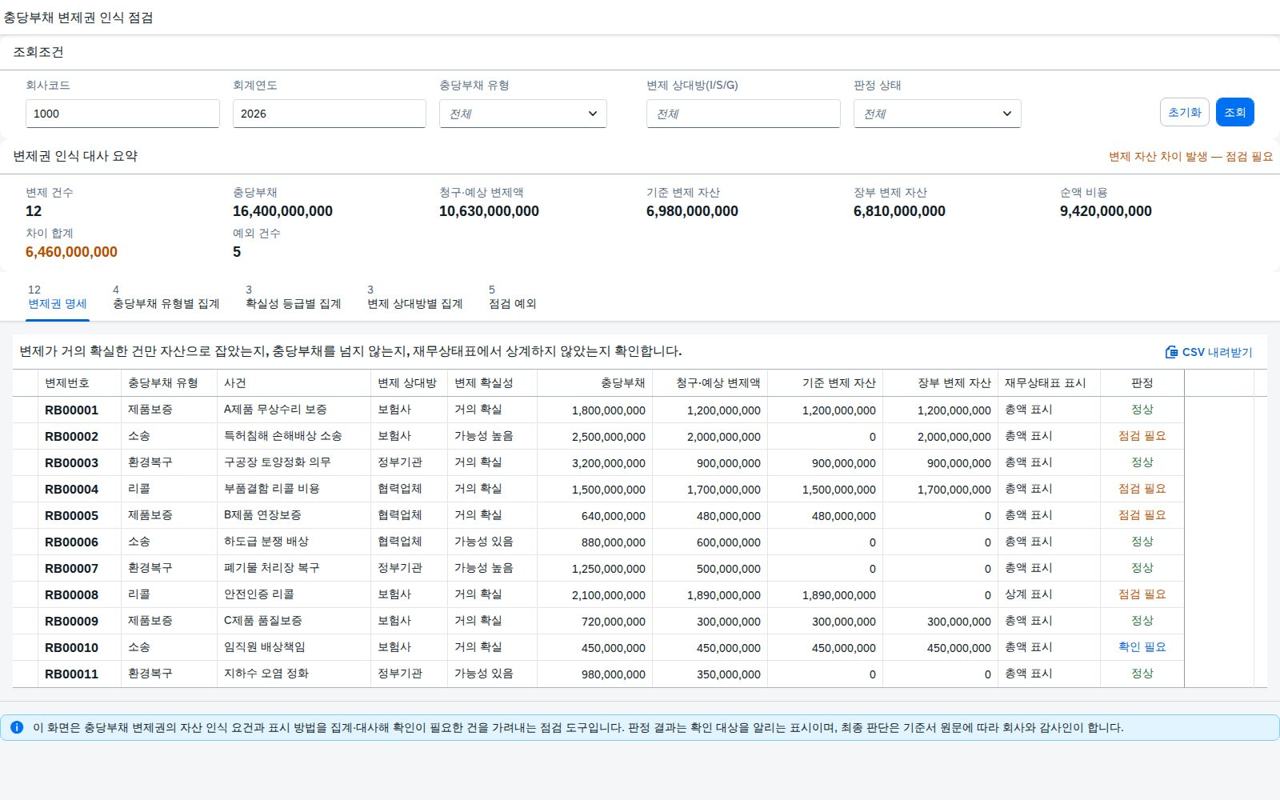Click 점검 필요 status for RB00002
Viewport: 1280px width, 800px height.
tap(1142, 436)
